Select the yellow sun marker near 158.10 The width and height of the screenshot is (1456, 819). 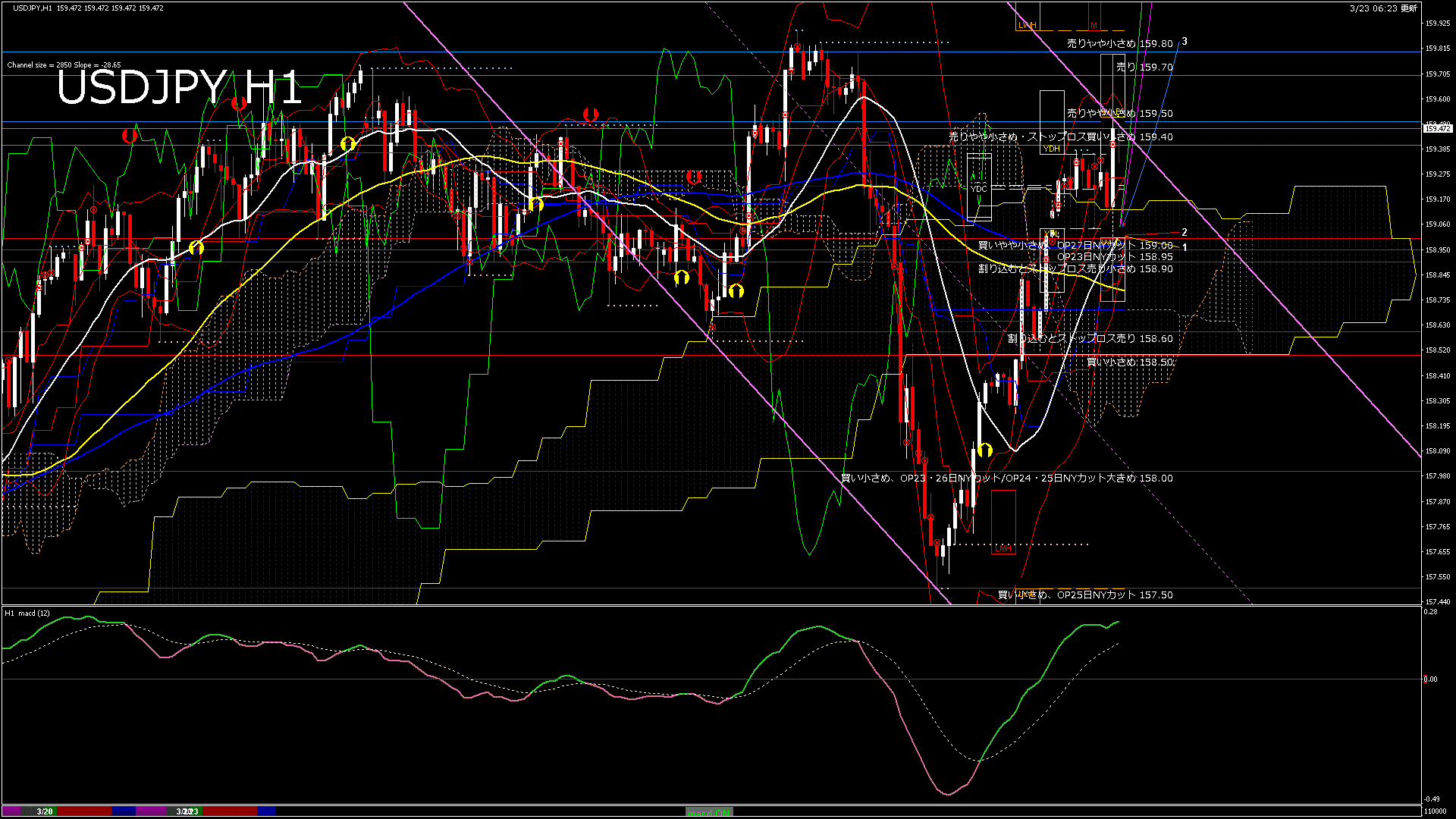pos(984,450)
